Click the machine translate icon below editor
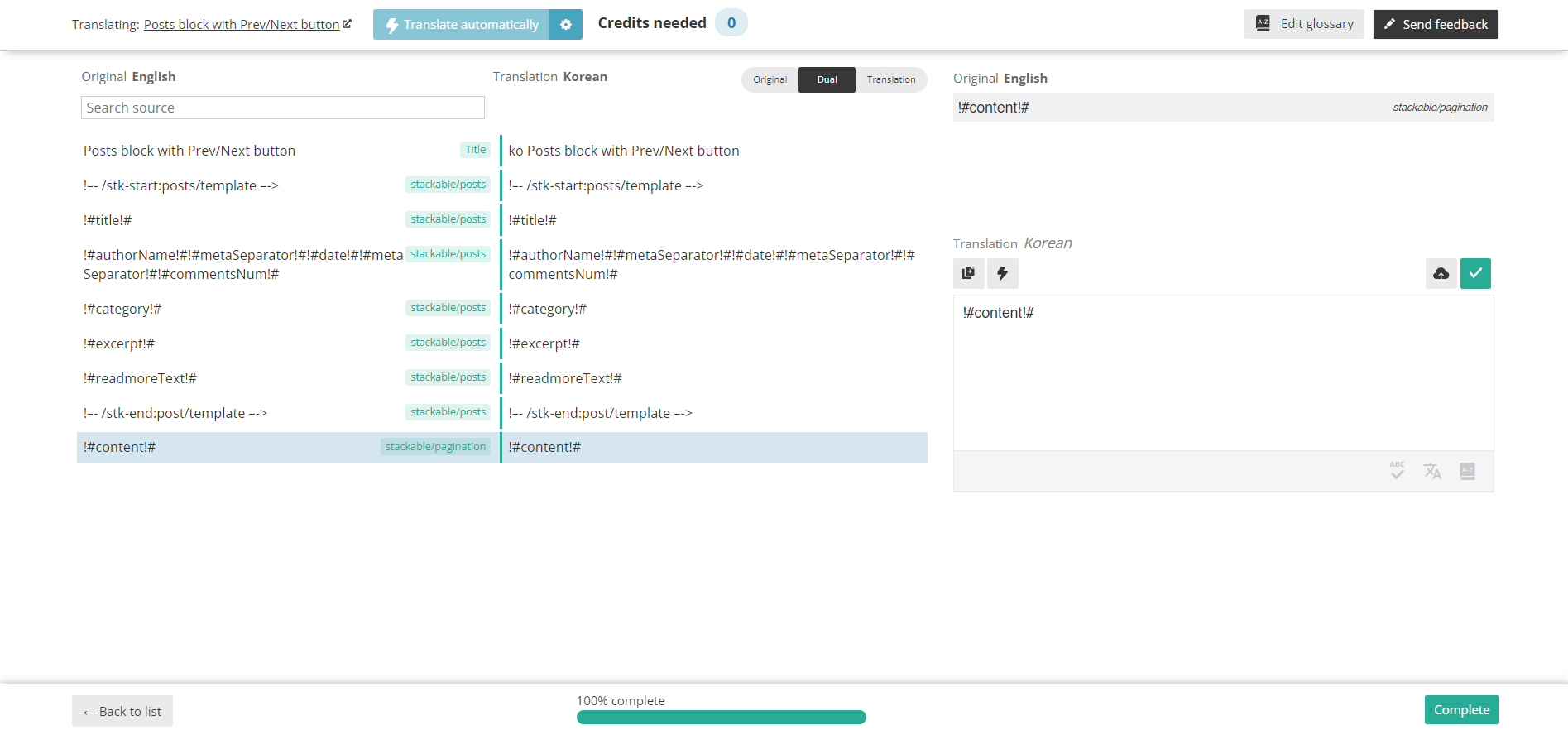The width and height of the screenshot is (1568, 730). point(1432,471)
